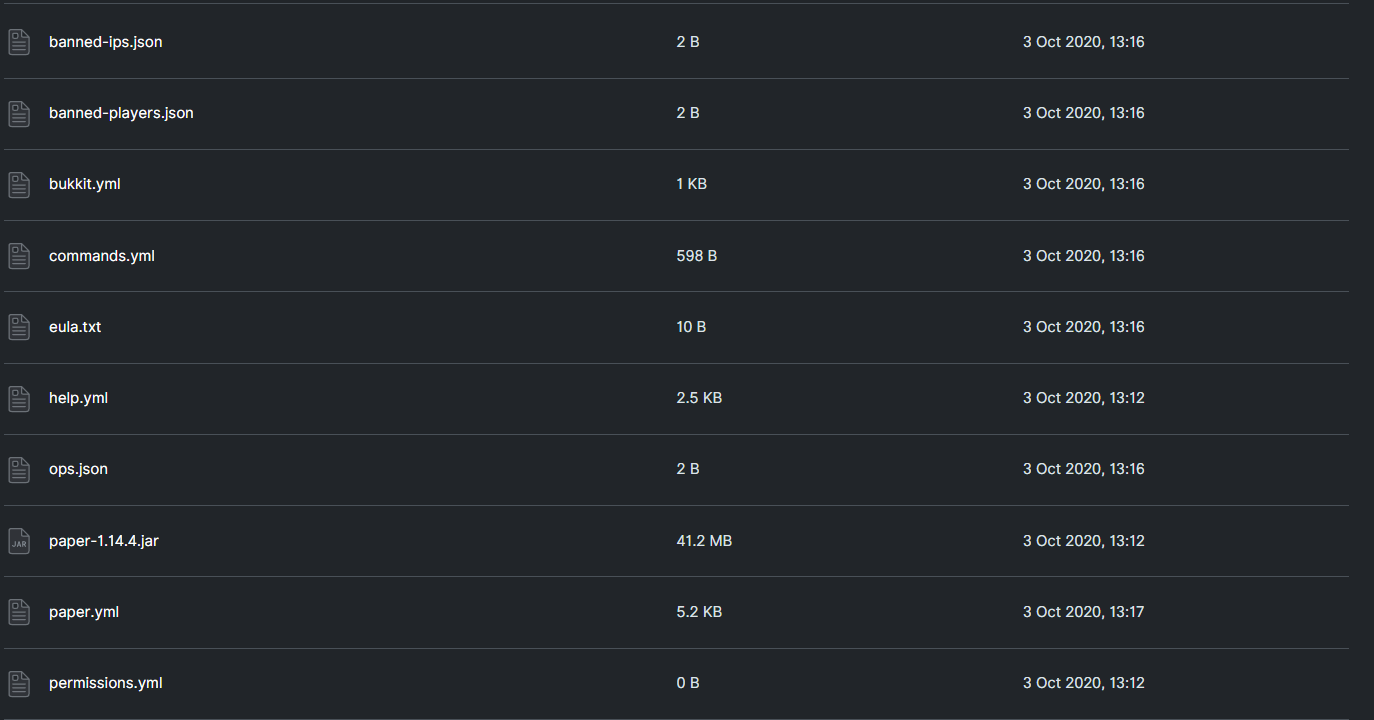This screenshot has height=720, width=1374.
Task: Click the file icon next to help.yml
Action: point(19,398)
